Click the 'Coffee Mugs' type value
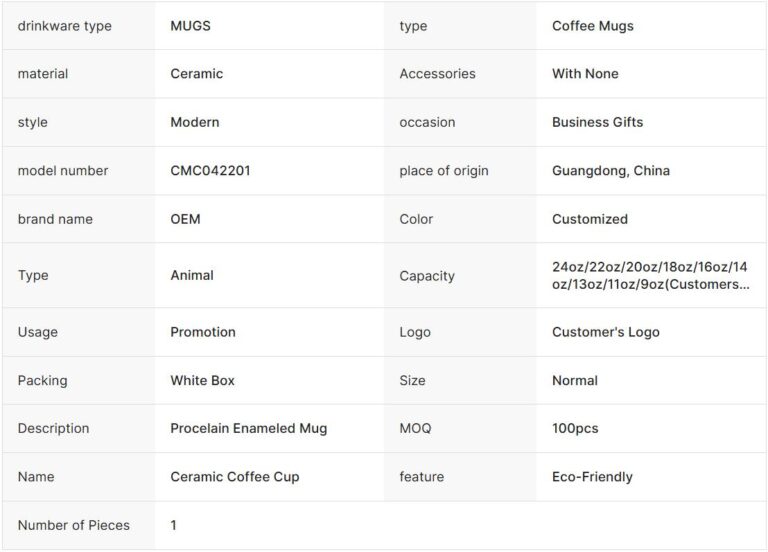 pyautogui.click(x=592, y=26)
